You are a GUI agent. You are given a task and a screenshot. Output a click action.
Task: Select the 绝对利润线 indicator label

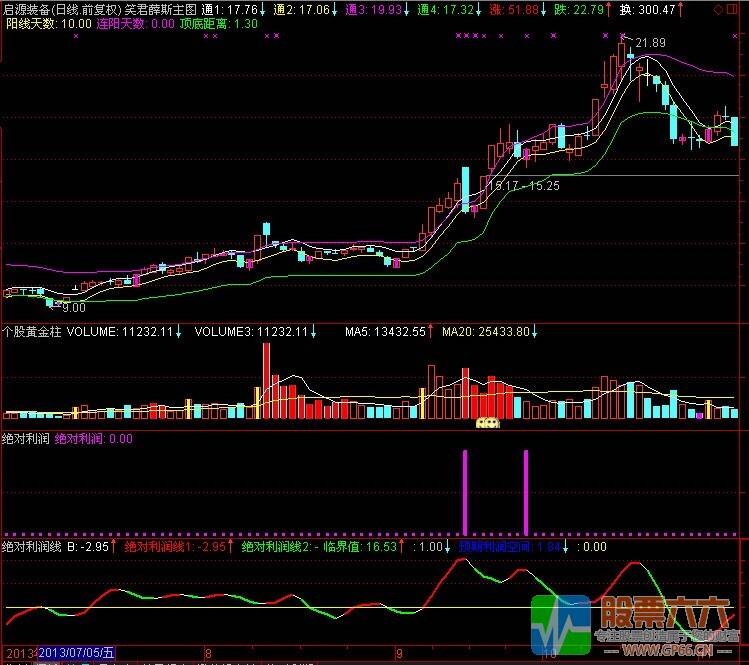click(x=32, y=547)
